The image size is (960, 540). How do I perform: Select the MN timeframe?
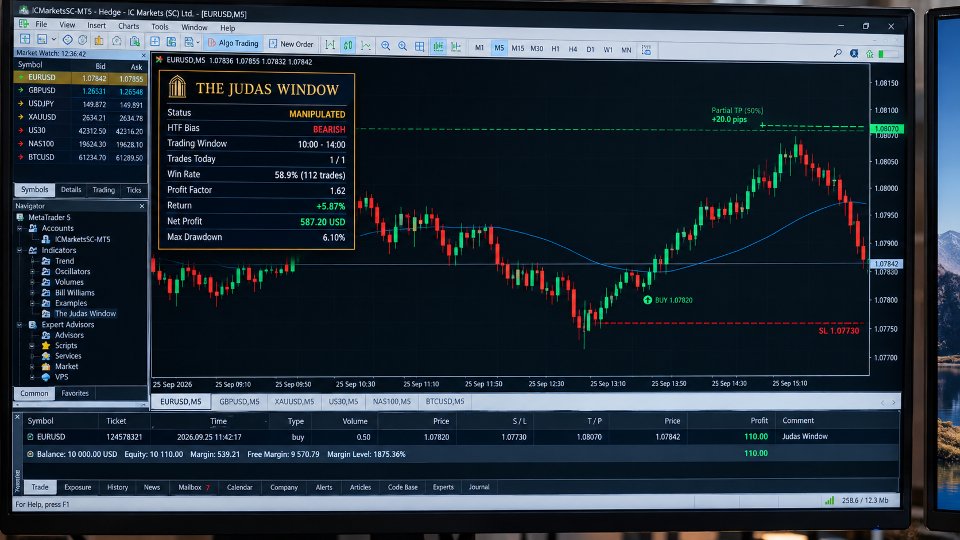(x=626, y=50)
